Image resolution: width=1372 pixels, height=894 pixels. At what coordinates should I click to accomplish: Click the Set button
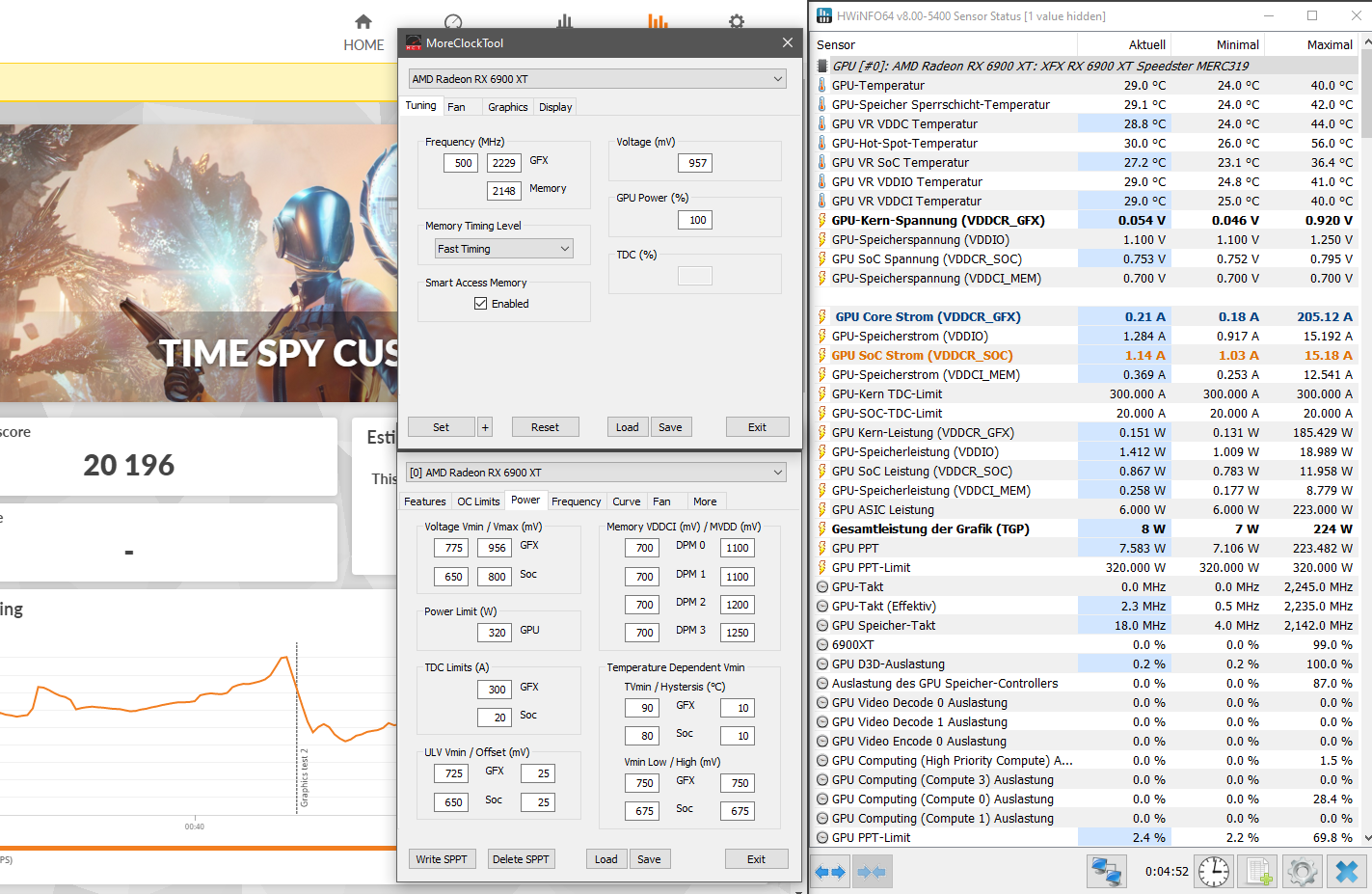[441, 427]
